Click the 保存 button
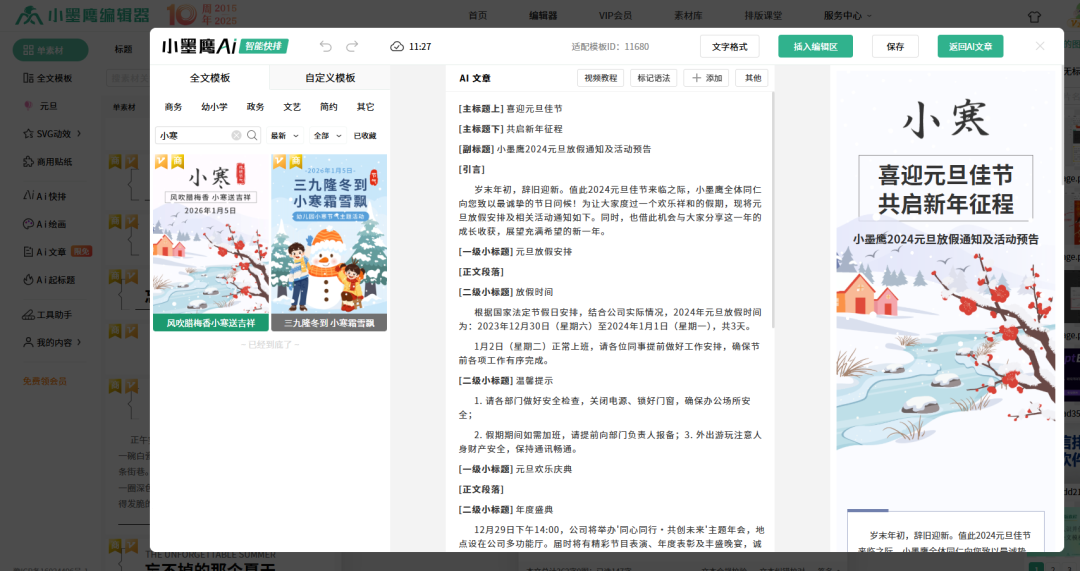The image size is (1080, 571). pyautogui.click(x=895, y=46)
